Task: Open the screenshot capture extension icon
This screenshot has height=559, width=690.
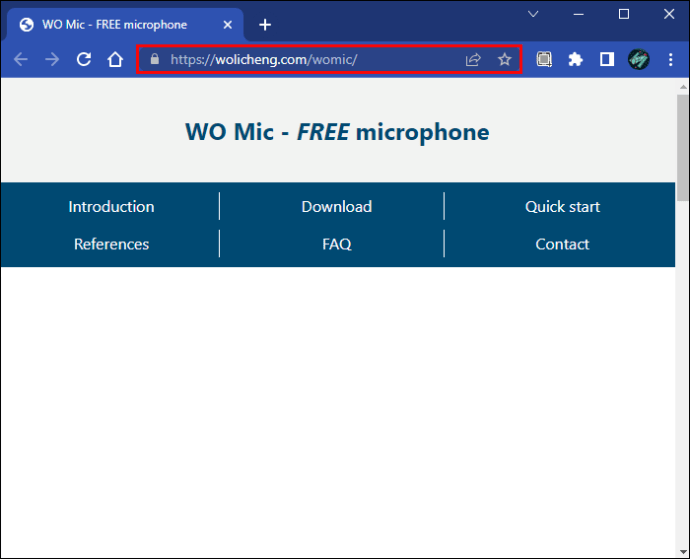Action: pos(544,59)
